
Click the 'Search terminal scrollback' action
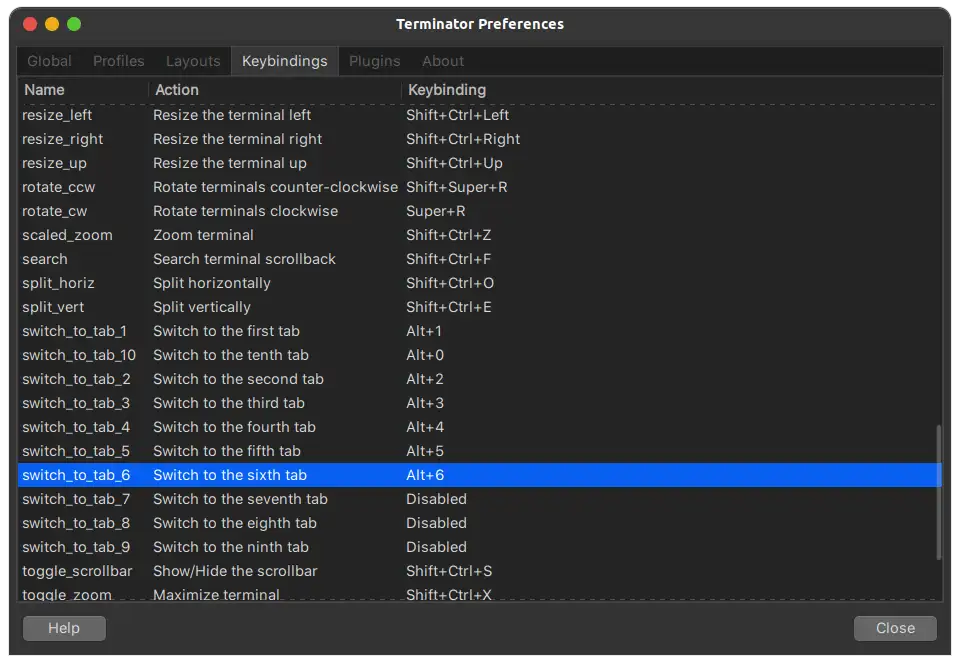[x=244, y=259]
